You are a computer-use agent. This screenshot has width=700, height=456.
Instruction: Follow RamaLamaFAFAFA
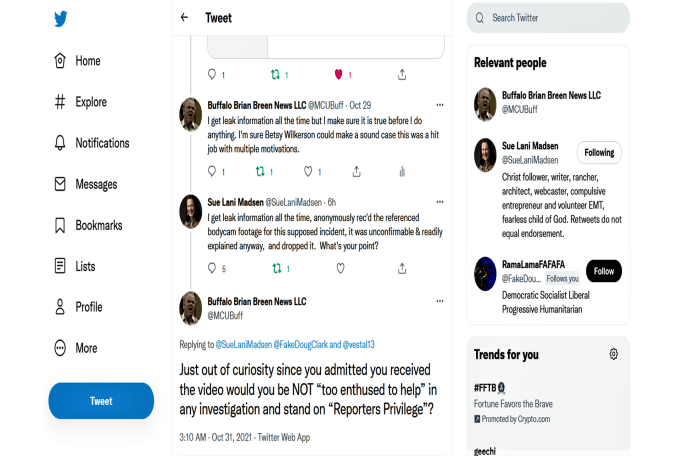[603, 271]
